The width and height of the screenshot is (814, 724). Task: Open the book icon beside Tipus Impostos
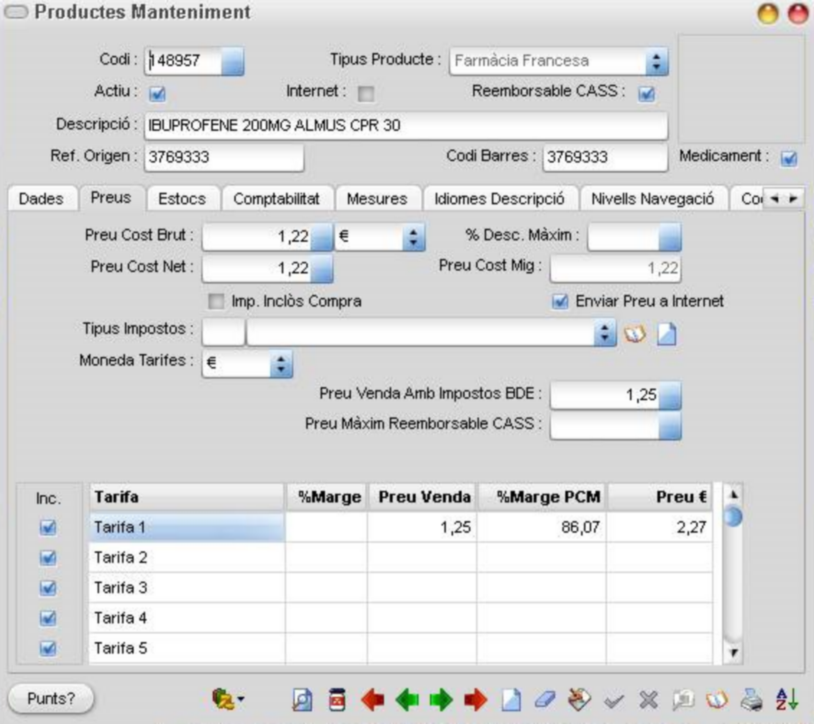tap(635, 334)
